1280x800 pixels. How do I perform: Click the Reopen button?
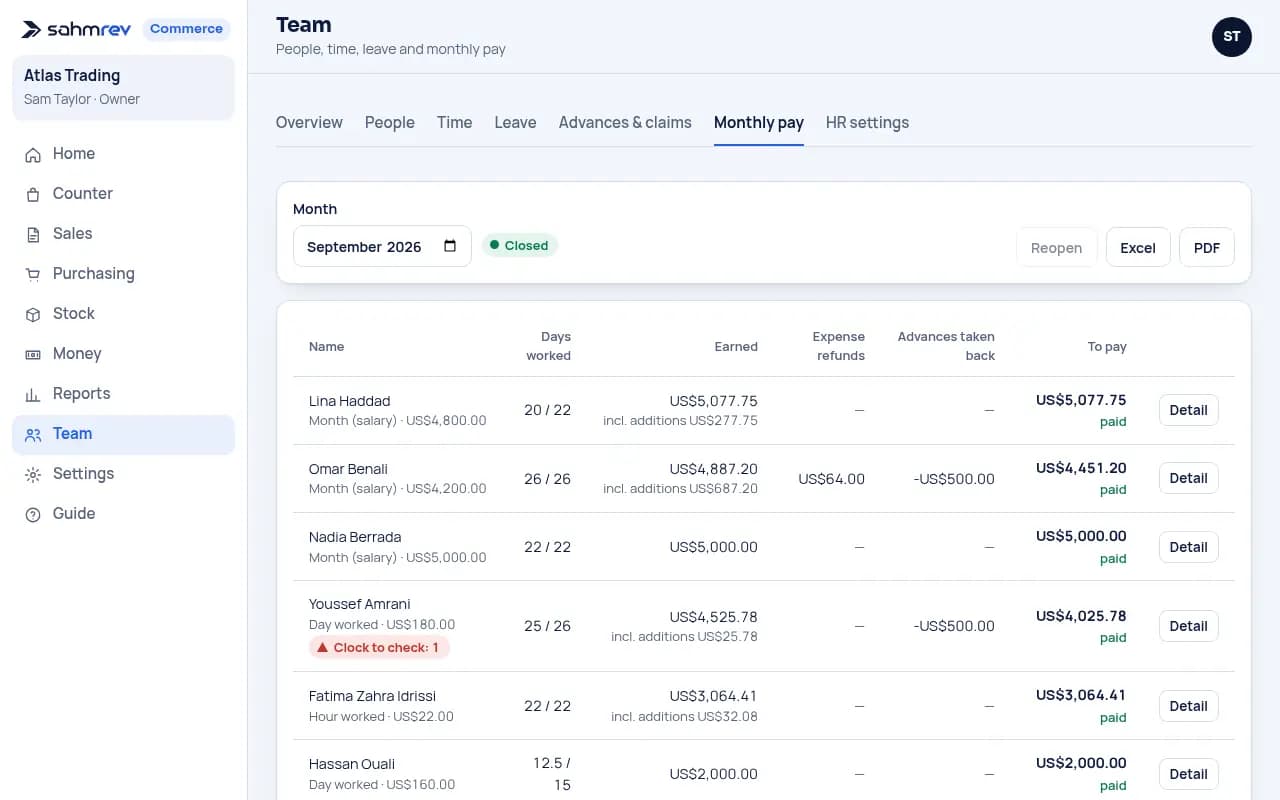[x=1056, y=247]
